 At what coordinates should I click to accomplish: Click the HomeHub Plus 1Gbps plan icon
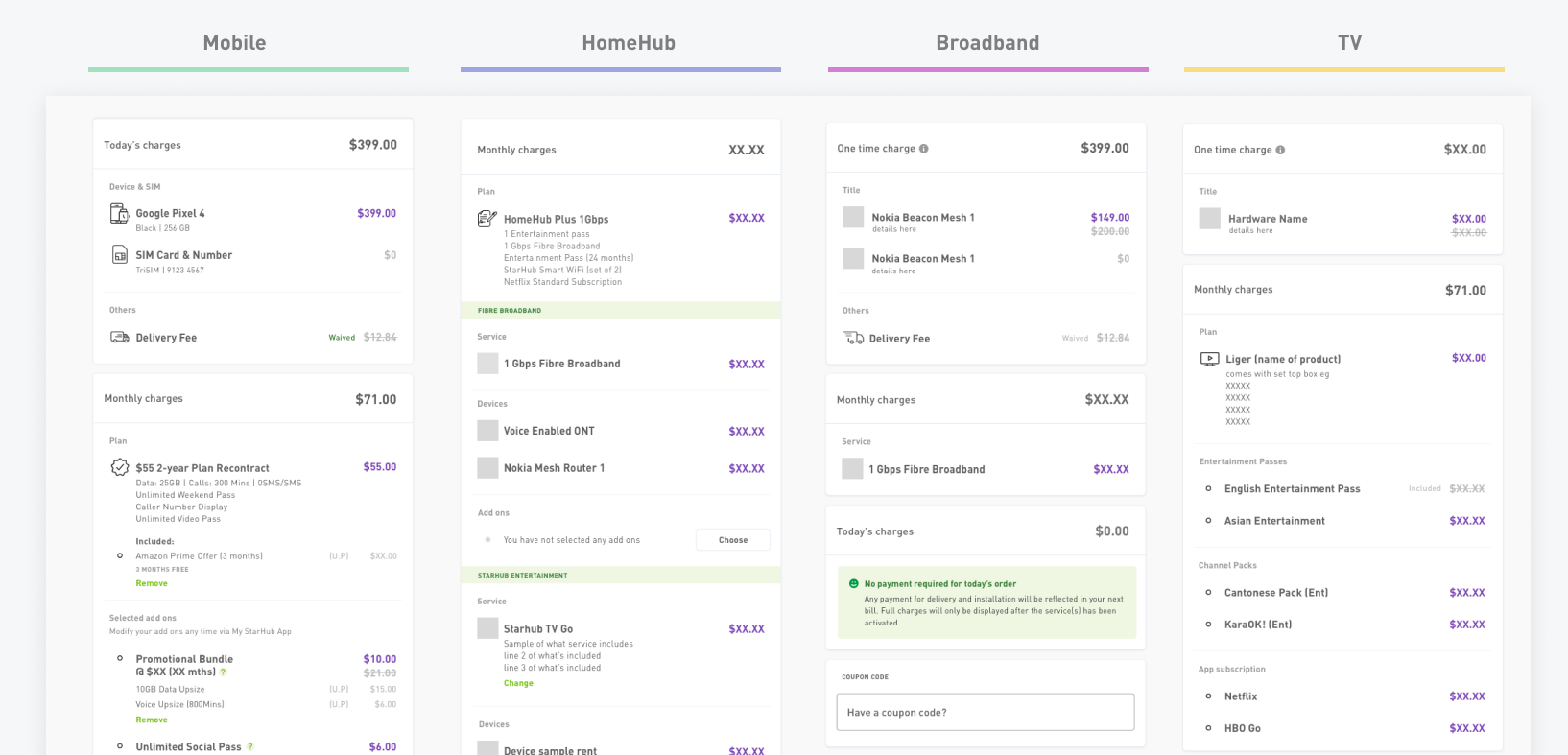486,218
